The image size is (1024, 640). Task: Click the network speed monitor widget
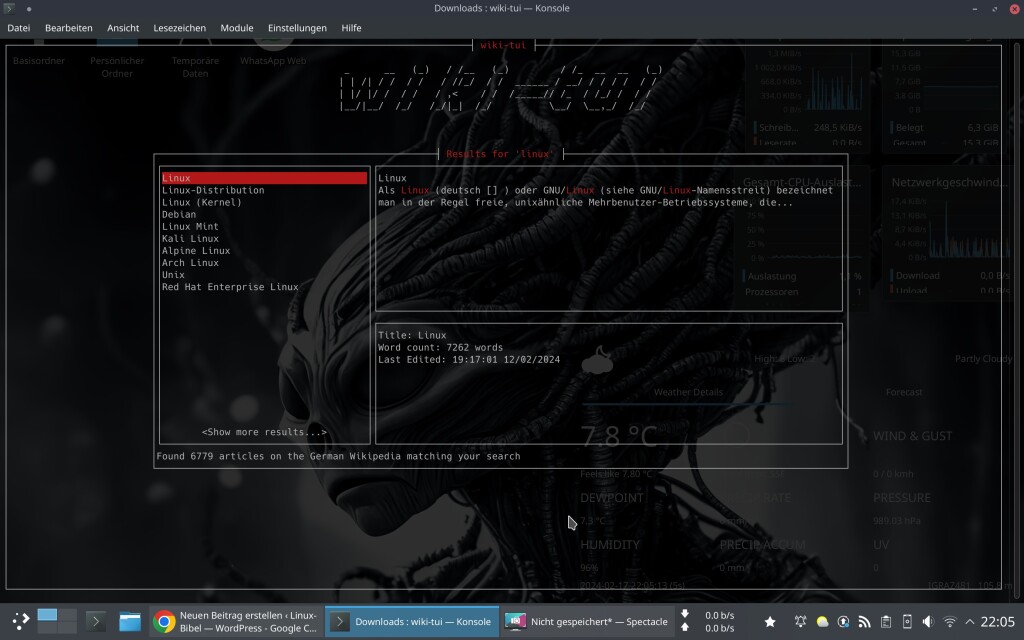tap(708, 621)
